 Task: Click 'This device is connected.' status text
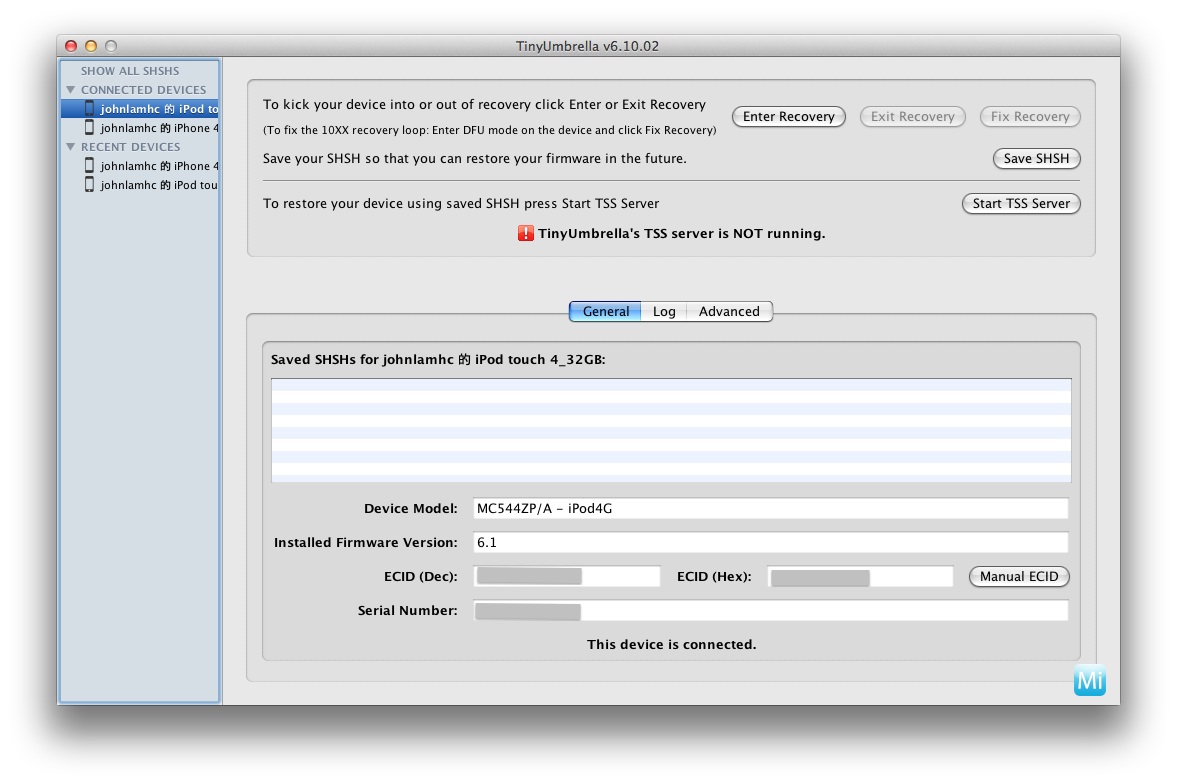(x=671, y=644)
